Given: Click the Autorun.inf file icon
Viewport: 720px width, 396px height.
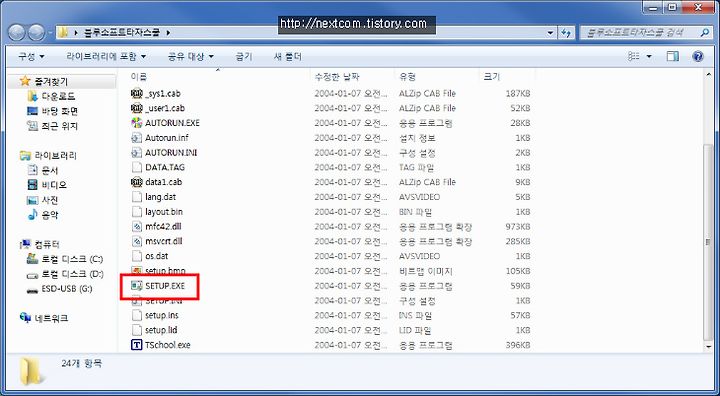Looking at the screenshot, I should (x=136, y=138).
